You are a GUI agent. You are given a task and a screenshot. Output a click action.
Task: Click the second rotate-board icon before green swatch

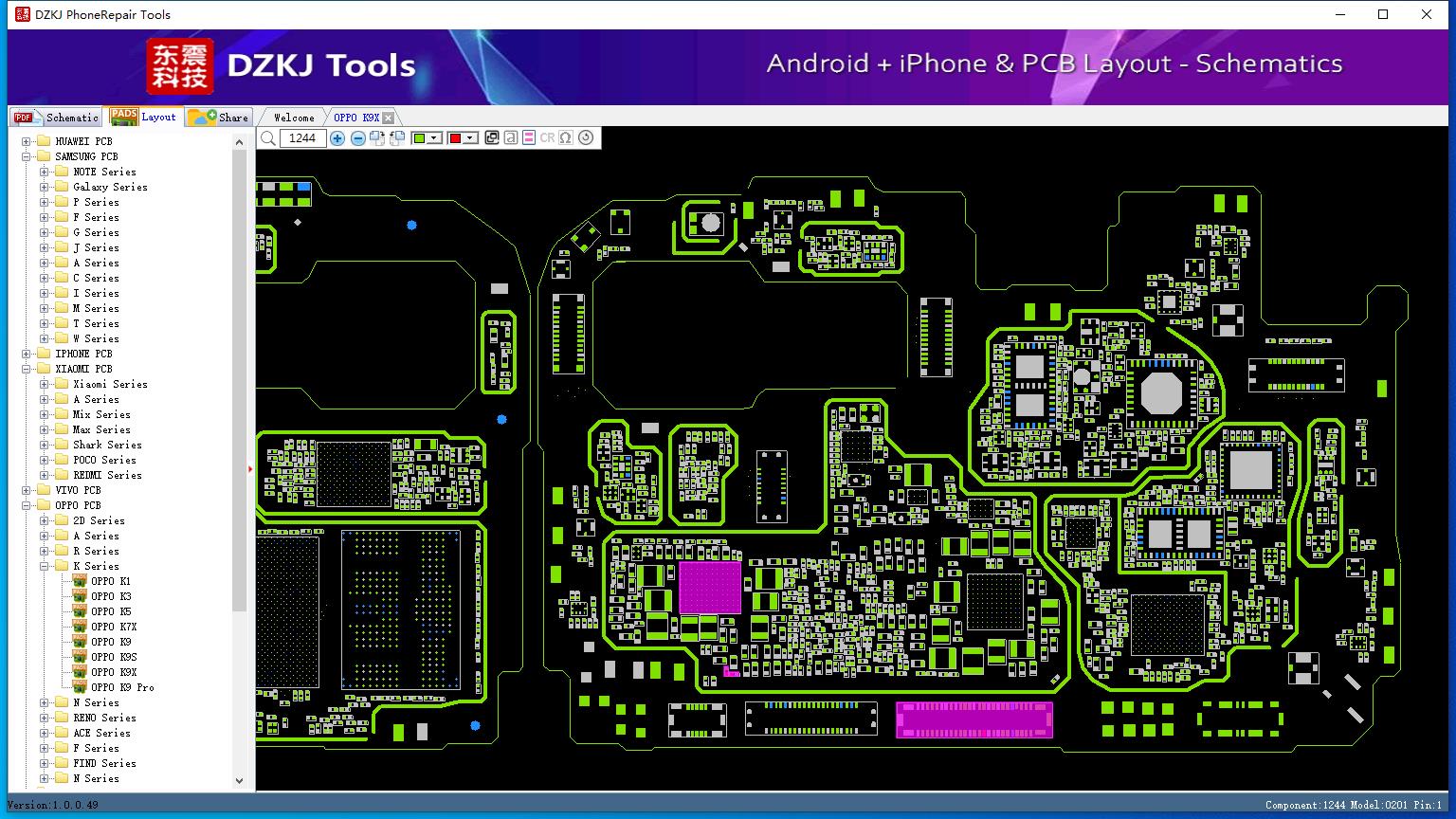point(397,138)
